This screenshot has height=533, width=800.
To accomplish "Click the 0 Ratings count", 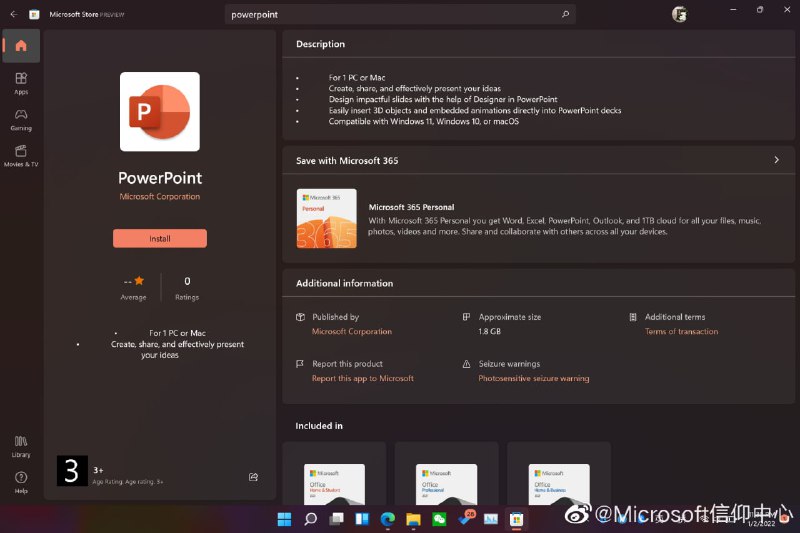I will 187,287.
